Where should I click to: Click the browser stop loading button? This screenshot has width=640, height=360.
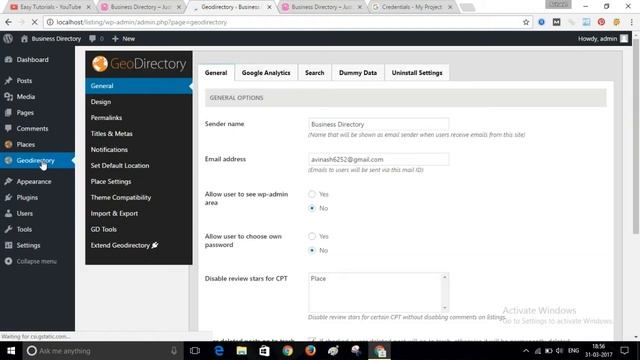pos(34,22)
